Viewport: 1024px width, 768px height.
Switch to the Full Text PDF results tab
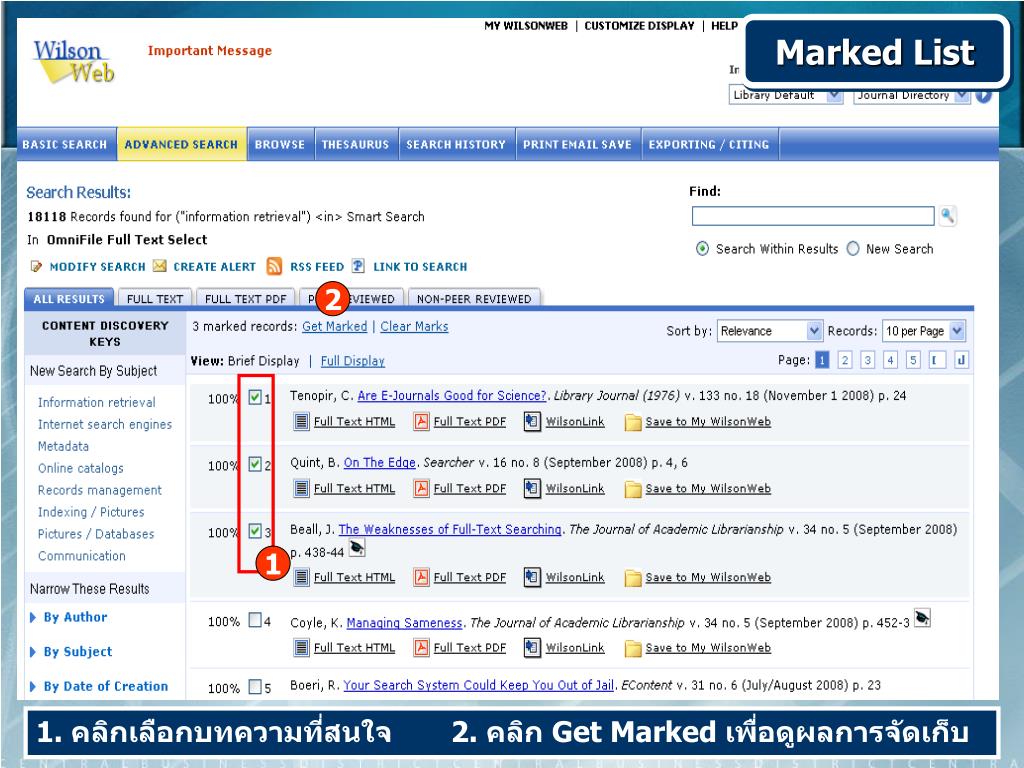(x=246, y=298)
